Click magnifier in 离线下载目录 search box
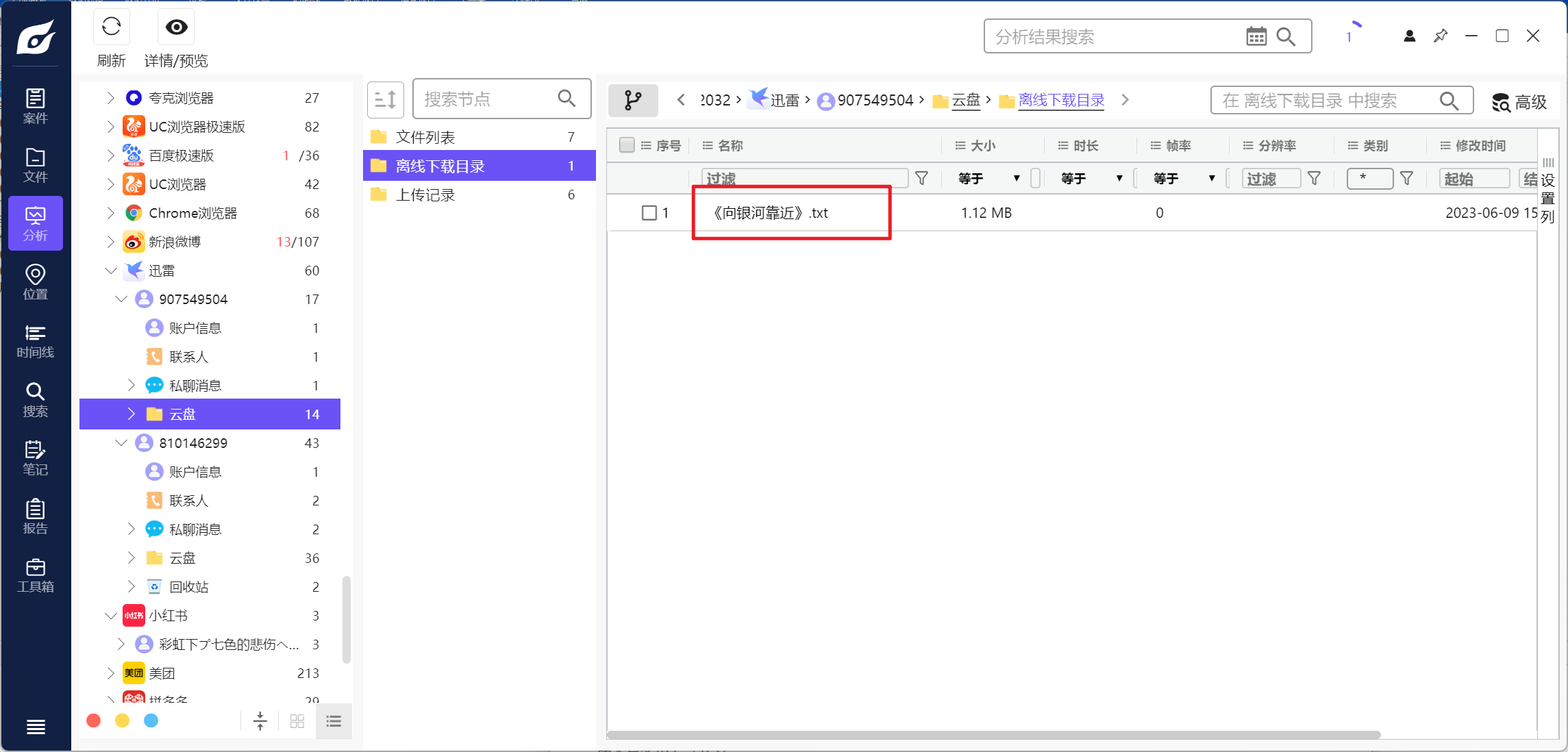 1449,101
